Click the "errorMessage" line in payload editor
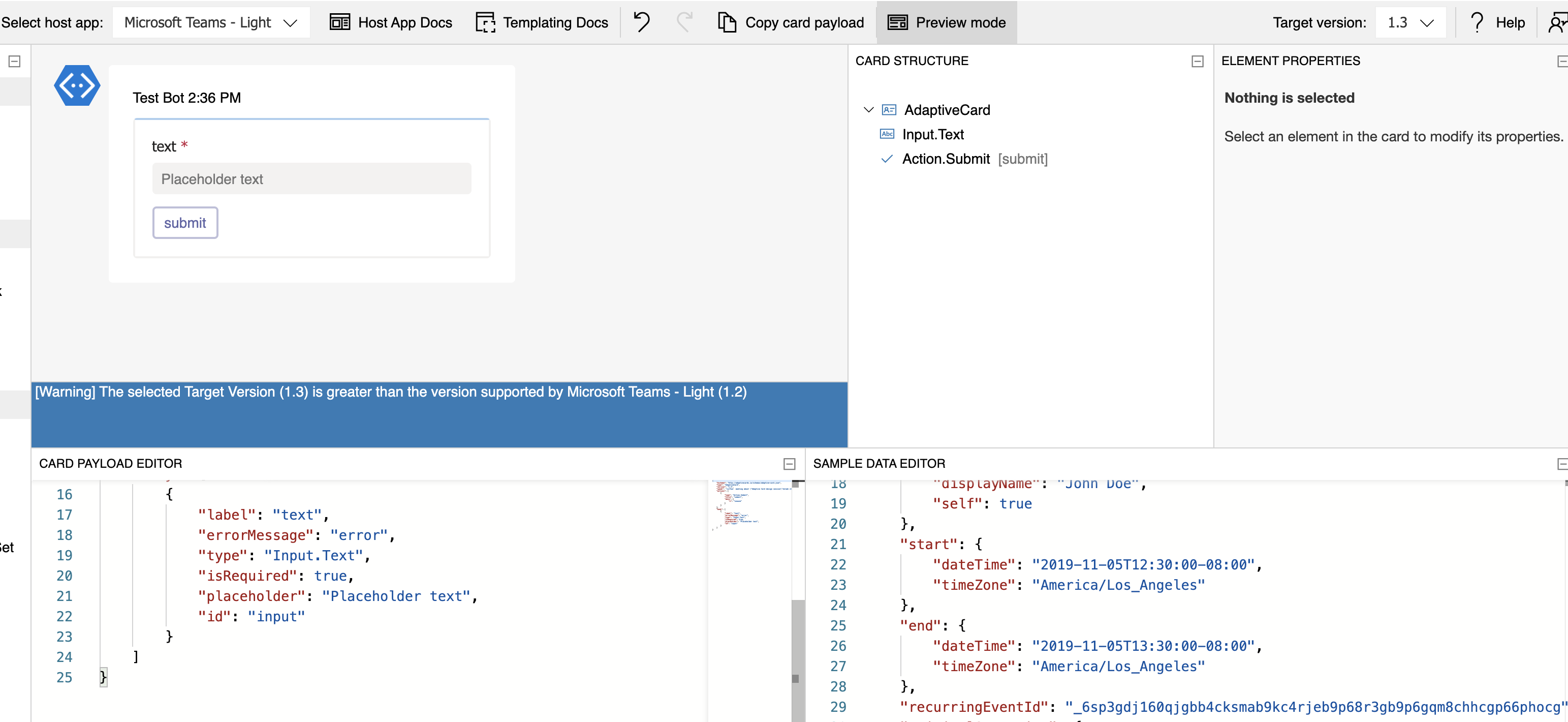The width and height of the screenshot is (1568, 722). pyautogui.click(x=296, y=535)
